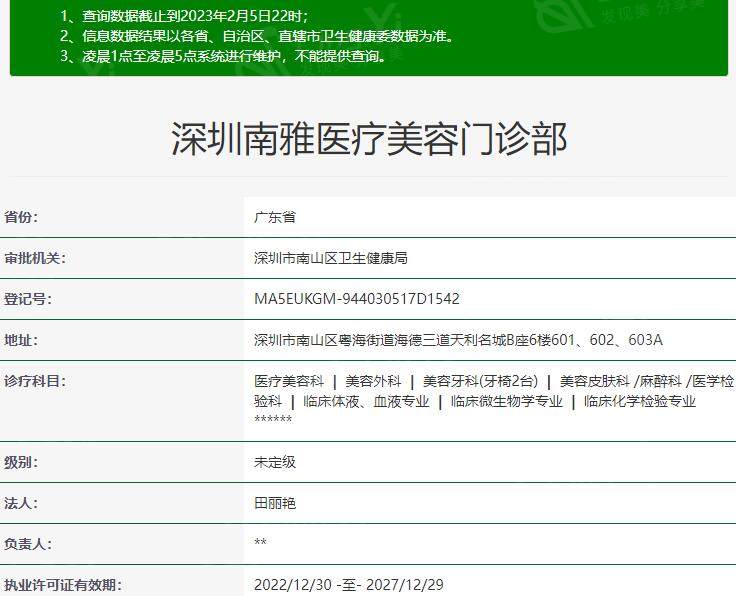Screen dimensions: 736x596
Task: Click the province value 广东省
Action: coord(275,217)
